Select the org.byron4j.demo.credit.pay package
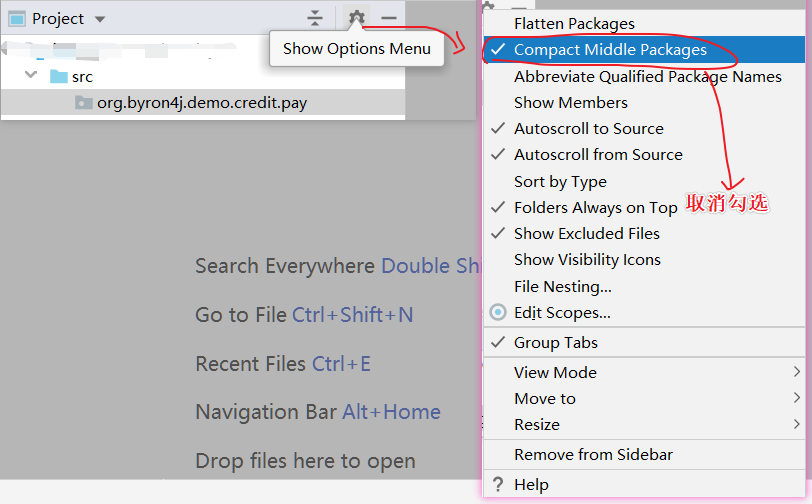Viewport: 812px width, 504px height. [x=203, y=103]
